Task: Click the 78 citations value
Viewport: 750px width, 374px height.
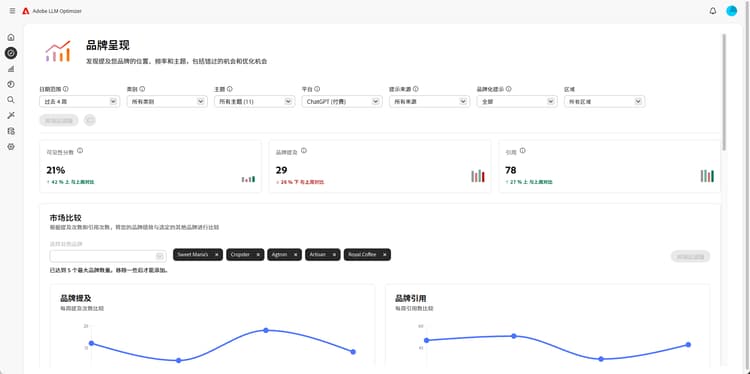Action: (510, 170)
